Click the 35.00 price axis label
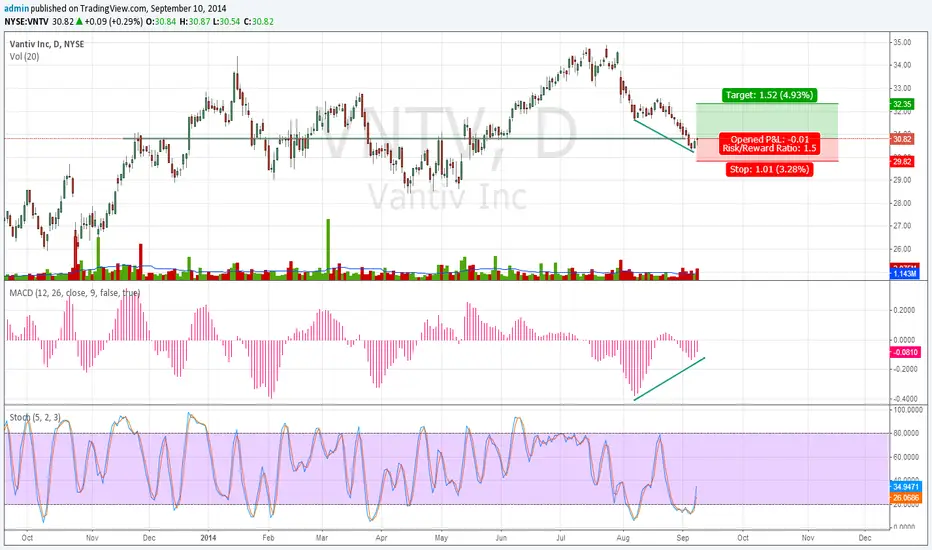This screenshot has width=932, height=550. pyautogui.click(x=902, y=42)
